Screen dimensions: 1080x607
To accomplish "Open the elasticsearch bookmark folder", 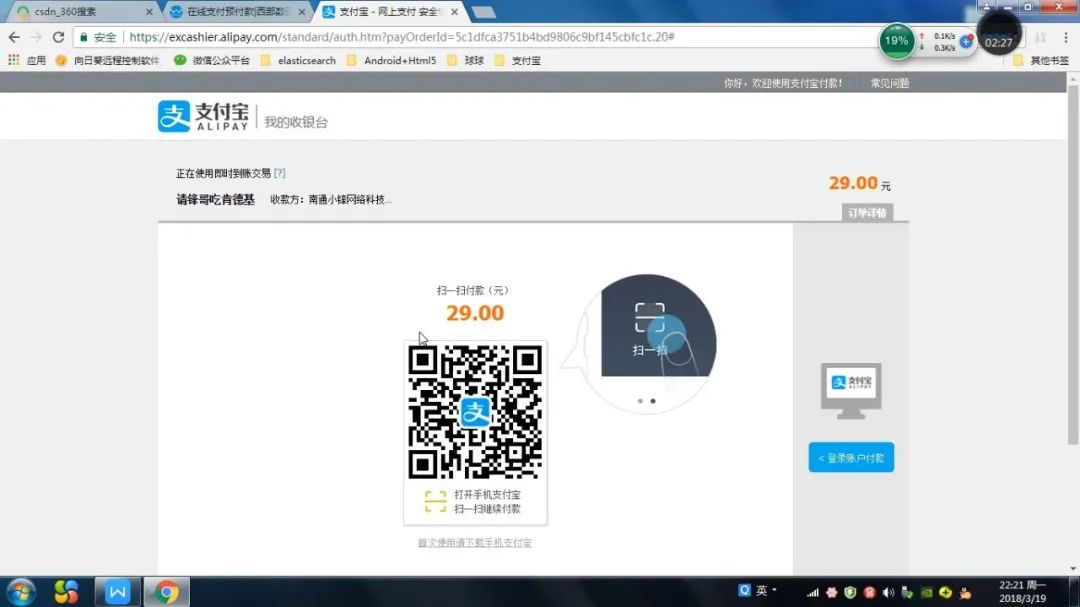I will pos(298,61).
